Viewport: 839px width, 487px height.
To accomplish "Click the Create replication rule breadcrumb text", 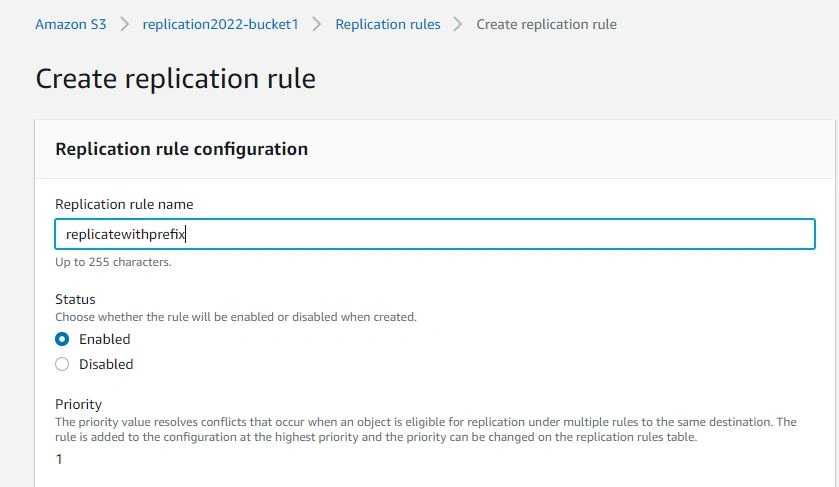I will [x=546, y=24].
